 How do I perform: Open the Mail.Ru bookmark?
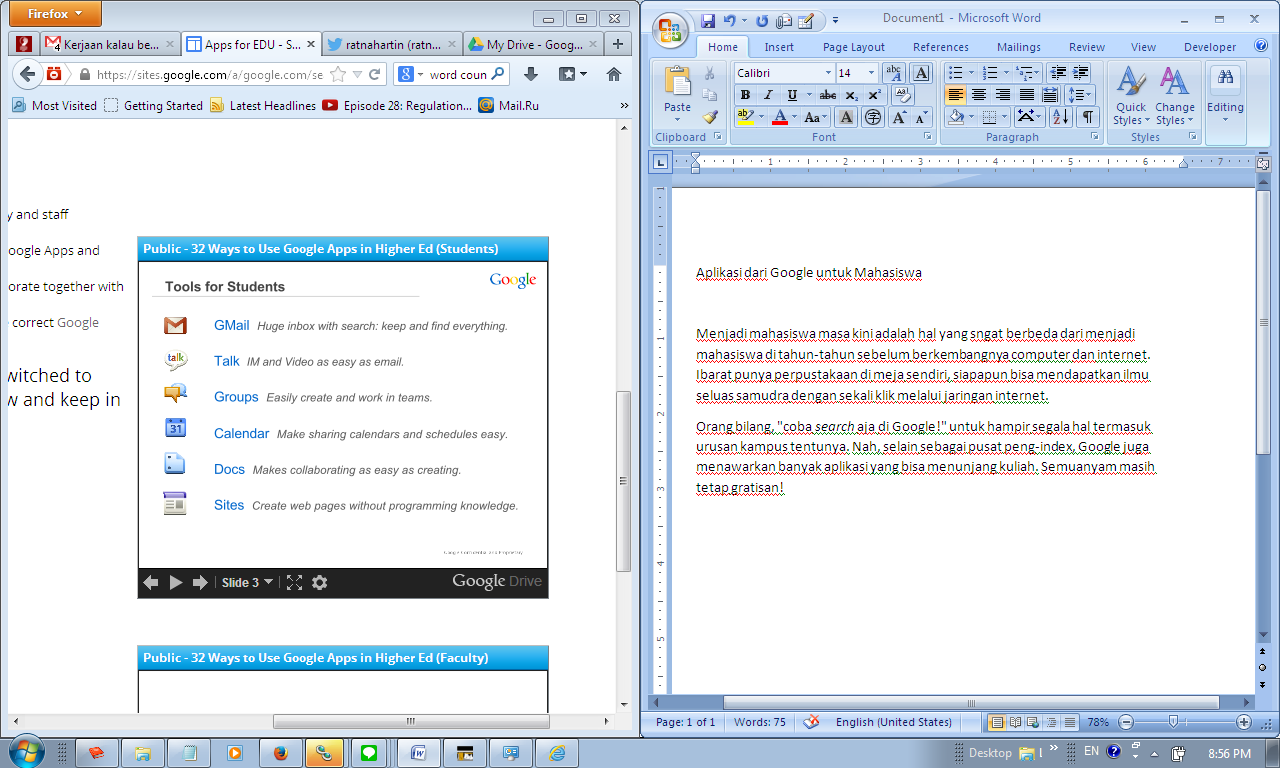[x=508, y=105]
